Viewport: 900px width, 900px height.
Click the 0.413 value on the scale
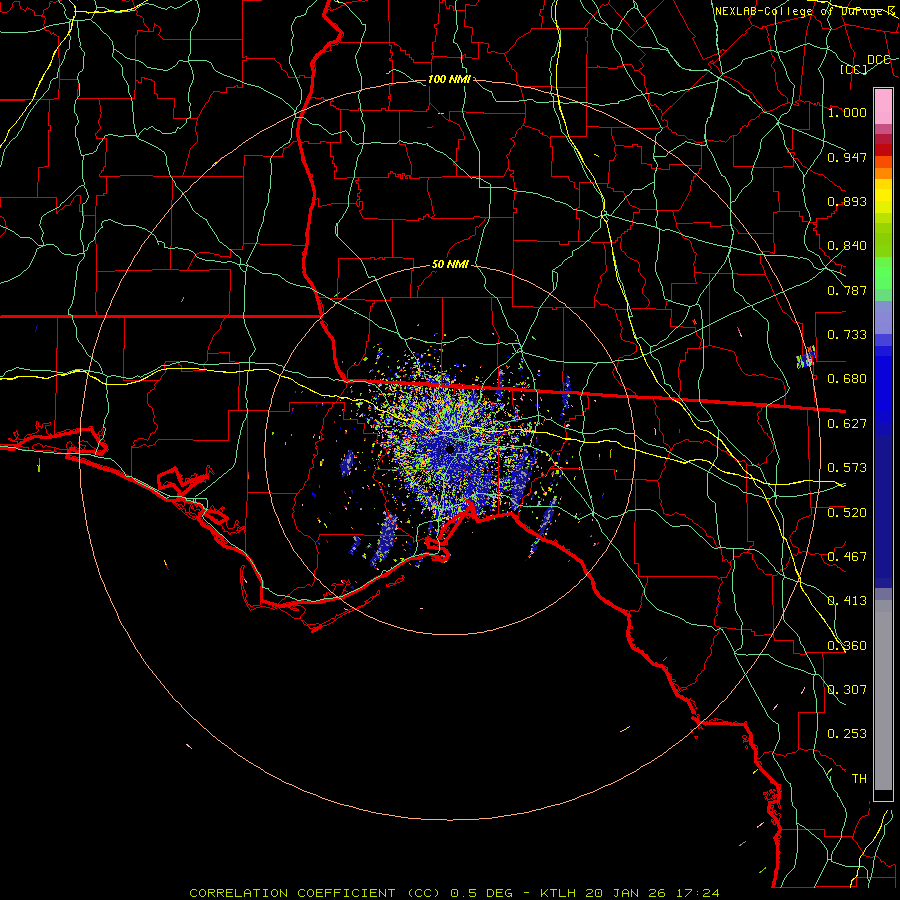click(x=847, y=601)
